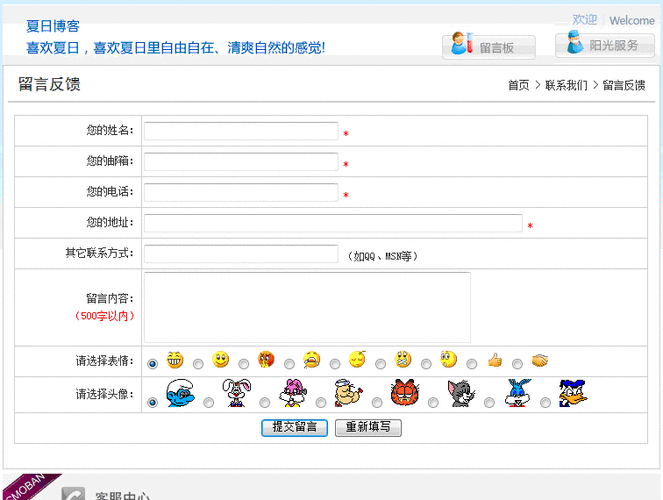Select radio button for Garfield avatar
The height and width of the screenshot is (500, 663).
(377, 402)
